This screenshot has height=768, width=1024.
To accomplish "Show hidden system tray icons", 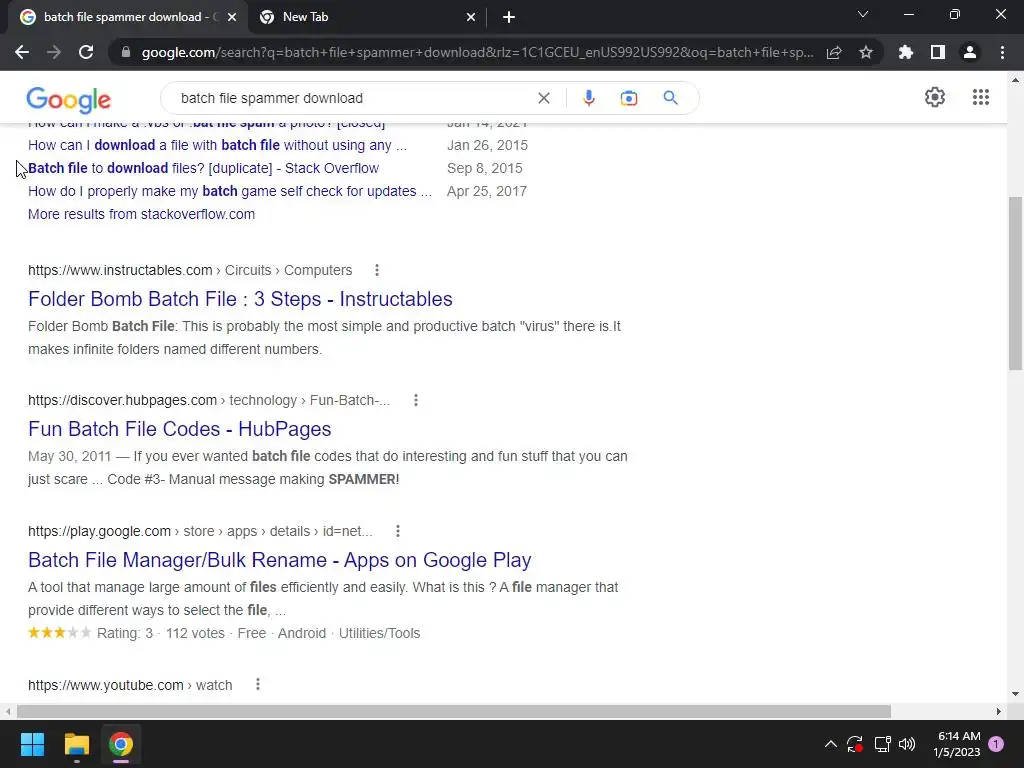I will tap(831, 744).
